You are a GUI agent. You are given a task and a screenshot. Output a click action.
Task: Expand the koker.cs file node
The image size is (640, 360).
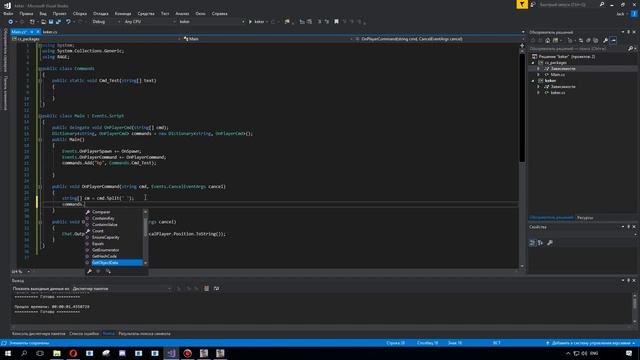pyautogui.click(x=538, y=93)
